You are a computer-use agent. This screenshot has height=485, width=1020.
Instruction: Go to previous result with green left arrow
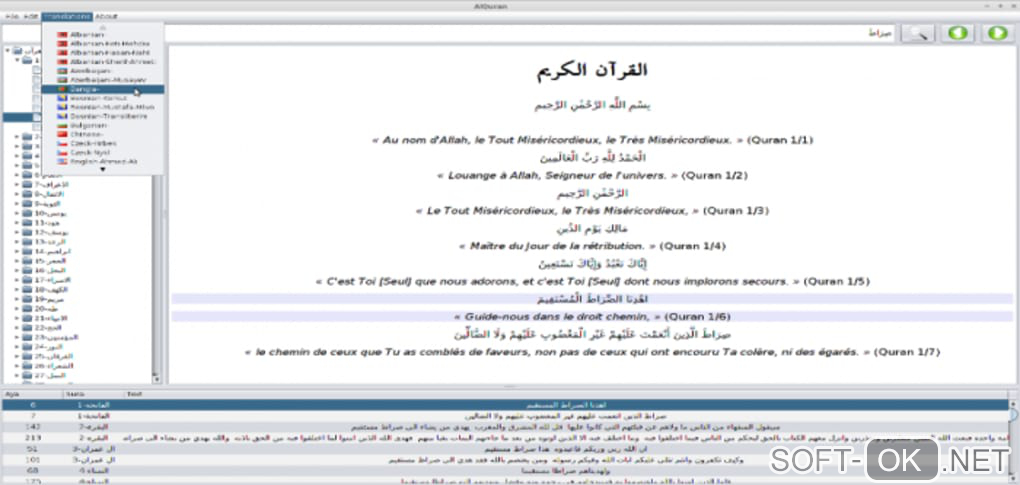pos(958,34)
